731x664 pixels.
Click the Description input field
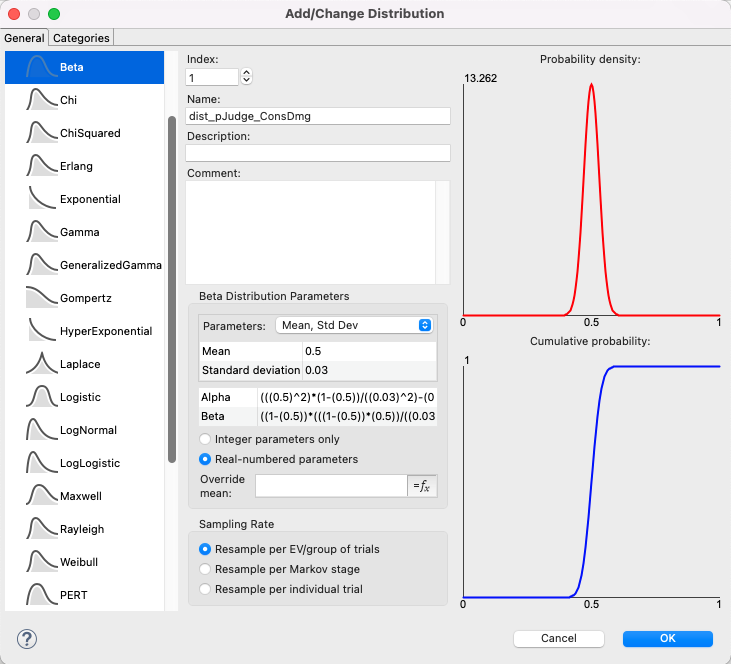[318, 153]
